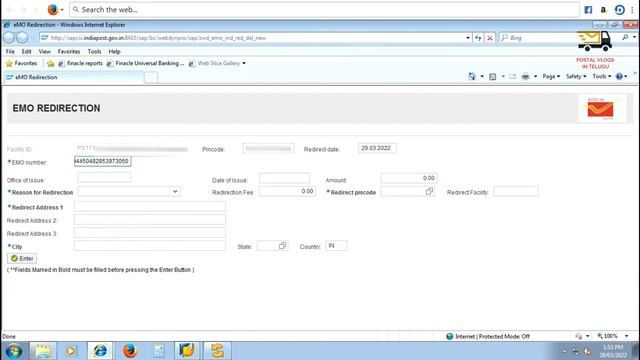The image size is (640, 360).
Task: Refresh the page using address bar icon
Action: coord(478,38)
